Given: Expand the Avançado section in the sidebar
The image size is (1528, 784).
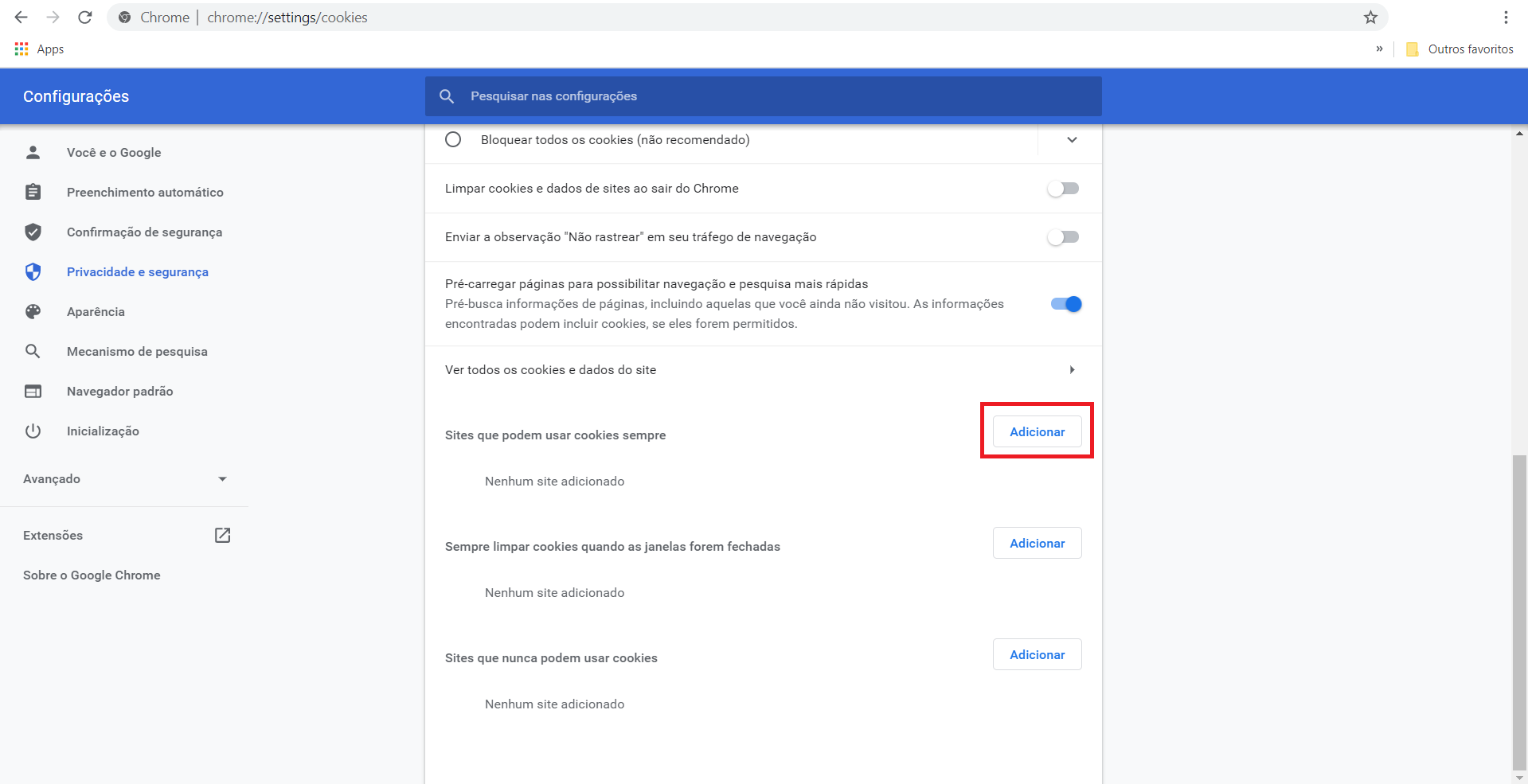Looking at the screenshot, I should 222,479.
